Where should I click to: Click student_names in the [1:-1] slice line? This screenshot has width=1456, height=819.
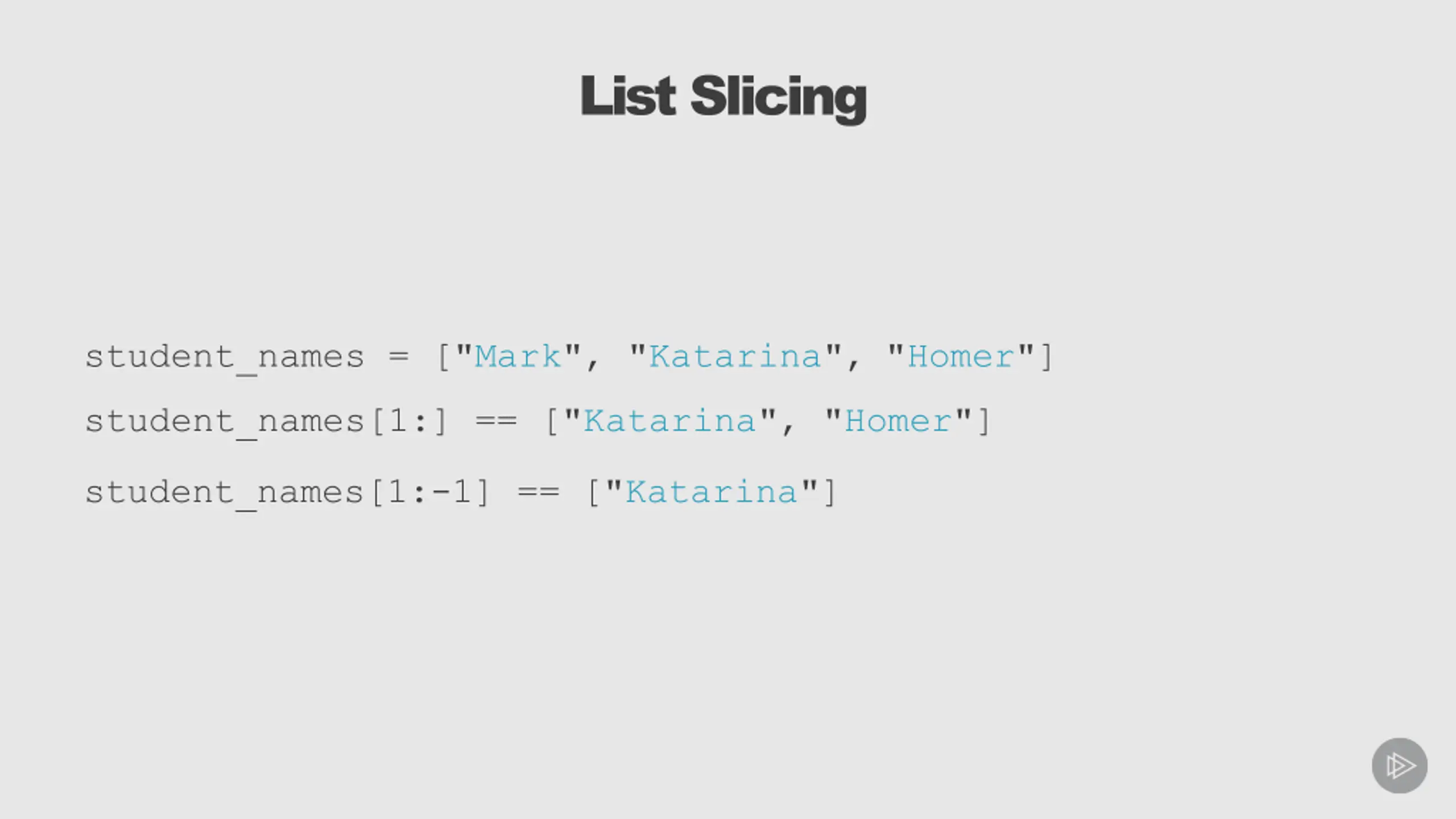pos(225,493)
